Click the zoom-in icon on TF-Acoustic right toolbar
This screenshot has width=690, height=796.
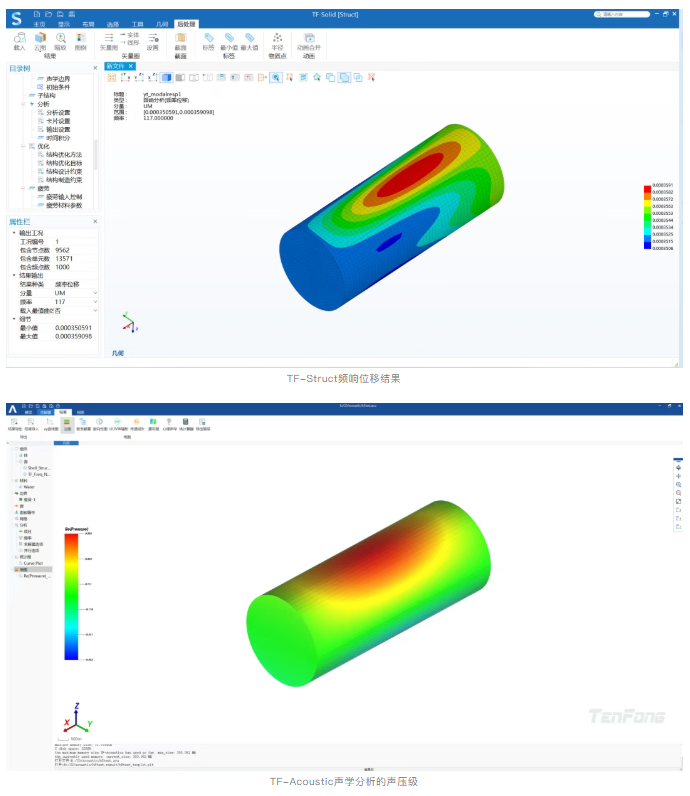(x=678, y=485)
